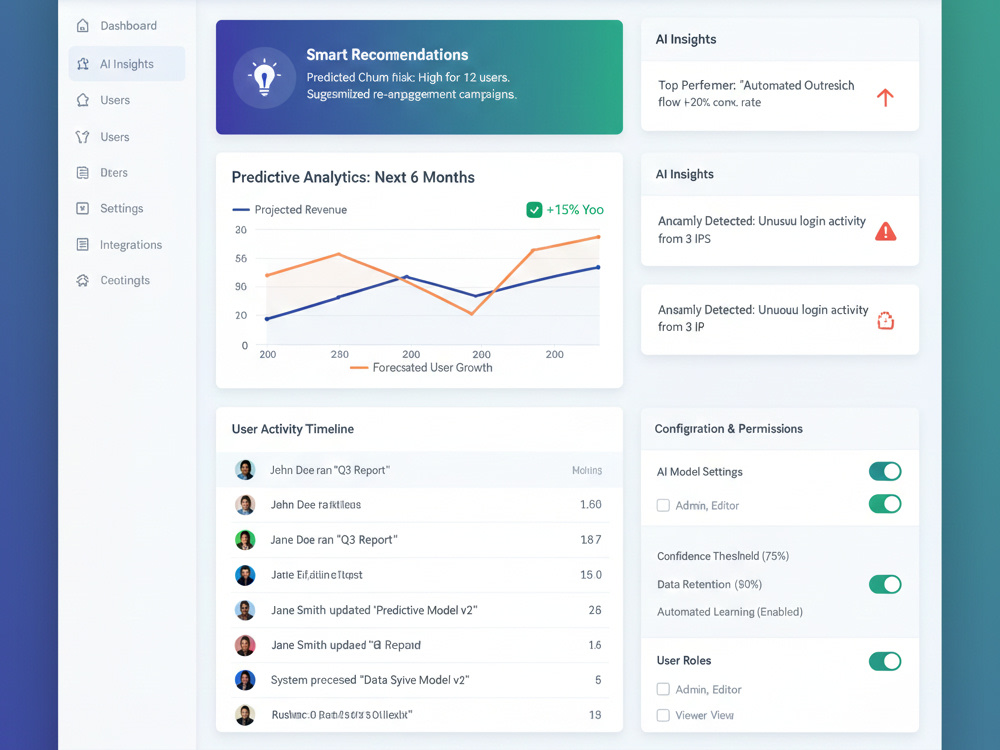Click the avatar on the John Dee 1.60 row
1000x750 pixels.
coord(245,505)
